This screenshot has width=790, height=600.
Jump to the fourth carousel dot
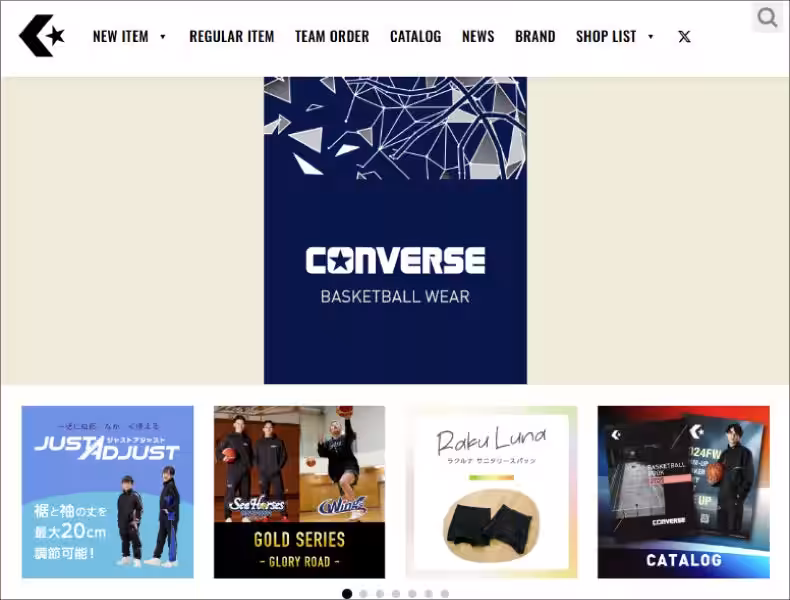(396, 593)
